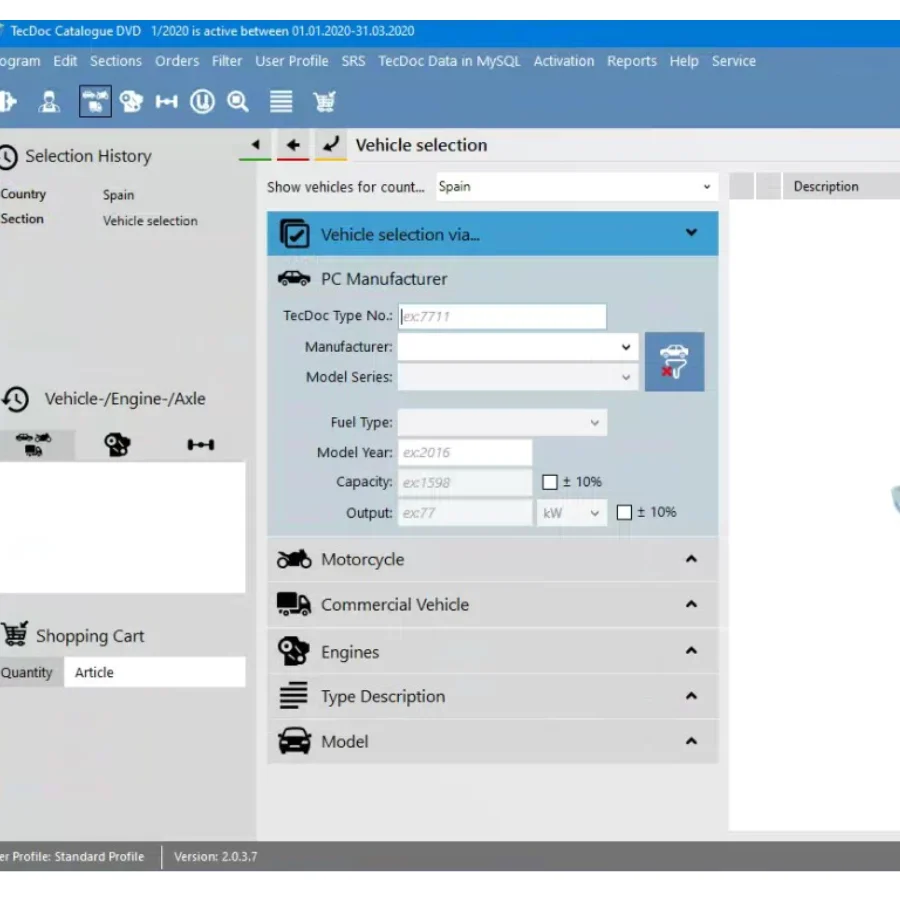Open the Manufacturer dropdown
The image size is (900, 900).
[518, 347]
